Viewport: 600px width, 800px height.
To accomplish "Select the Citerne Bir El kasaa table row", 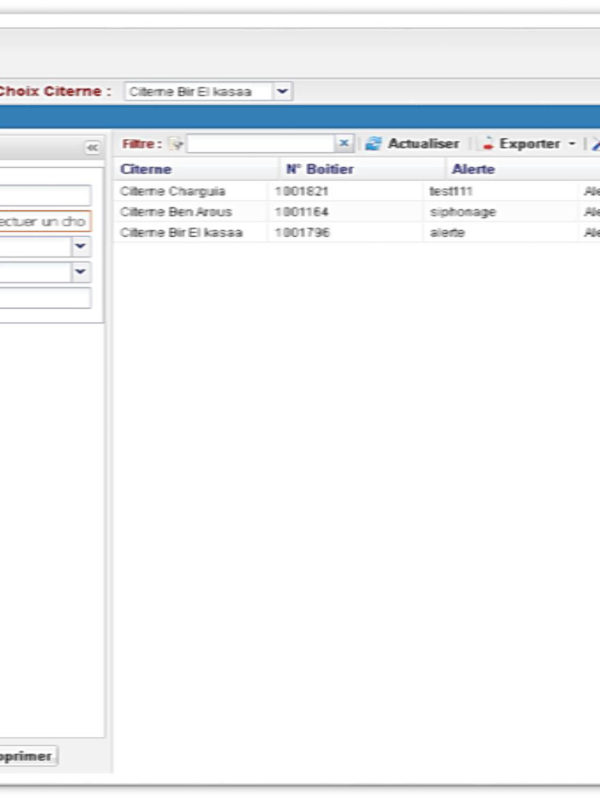I will (x=180, y=232).
